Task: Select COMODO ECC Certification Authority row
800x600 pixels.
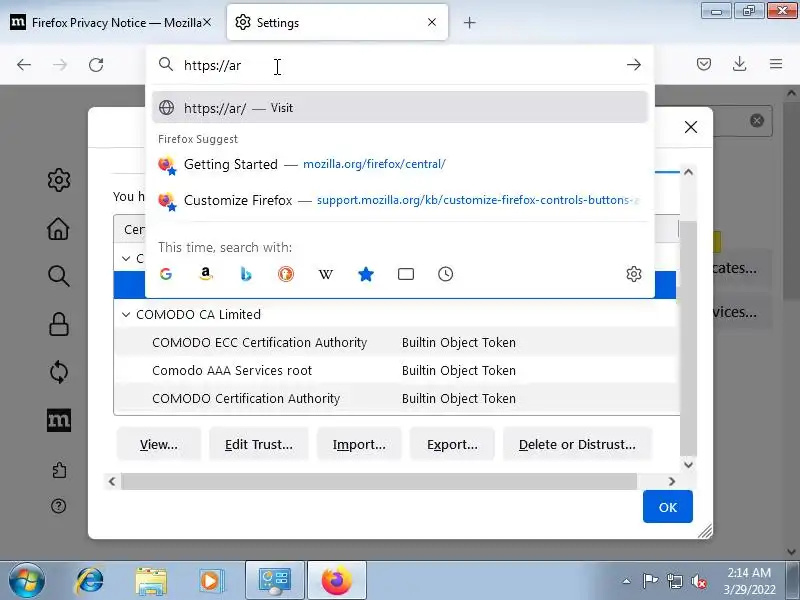Action: point(397,342)
